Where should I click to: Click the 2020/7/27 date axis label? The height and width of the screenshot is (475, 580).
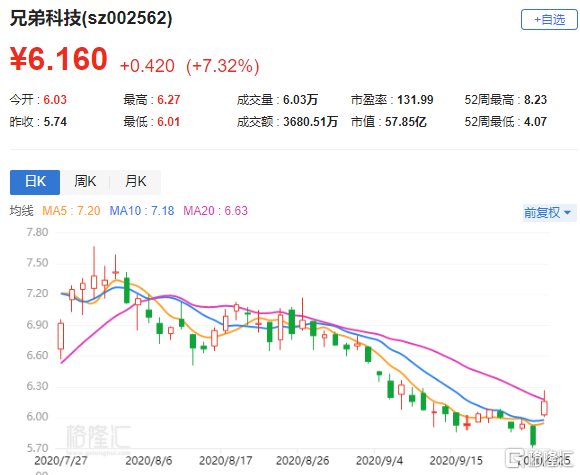[x=61, y=461]
